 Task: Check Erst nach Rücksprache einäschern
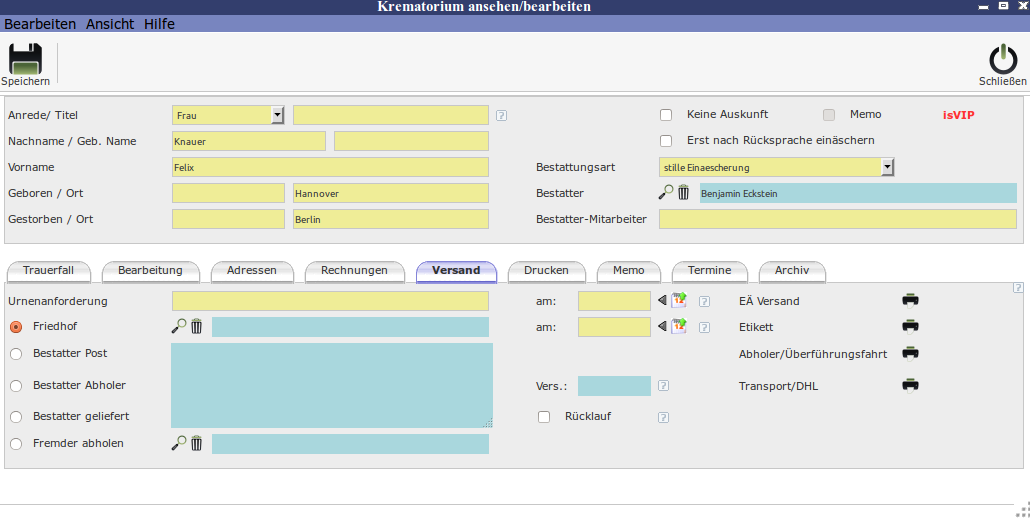pos(666,141)
